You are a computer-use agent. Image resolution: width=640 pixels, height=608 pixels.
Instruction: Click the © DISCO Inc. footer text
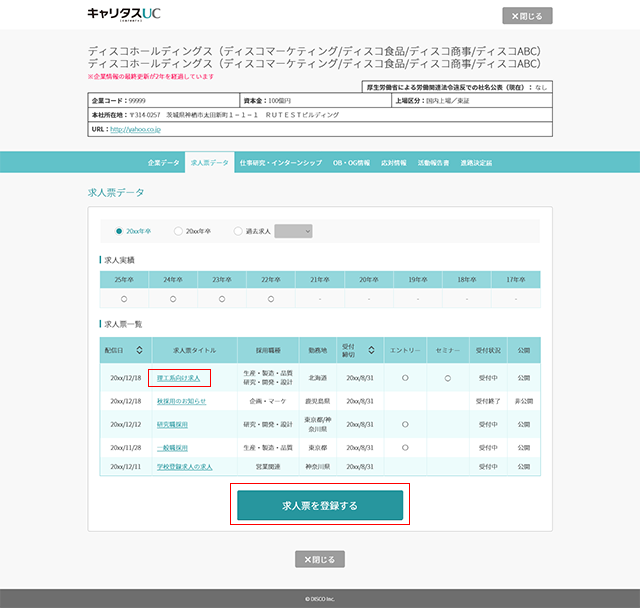pyautogui.click(x=320, y=599)
